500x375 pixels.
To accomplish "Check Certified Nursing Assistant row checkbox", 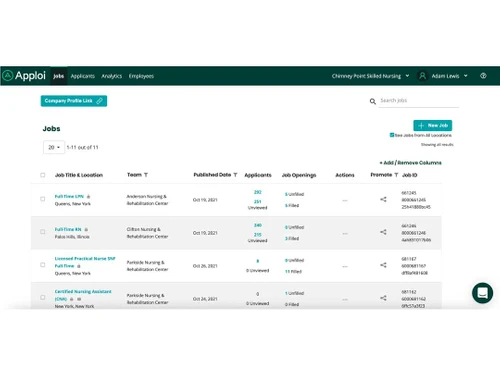I will tap(43, 297).
